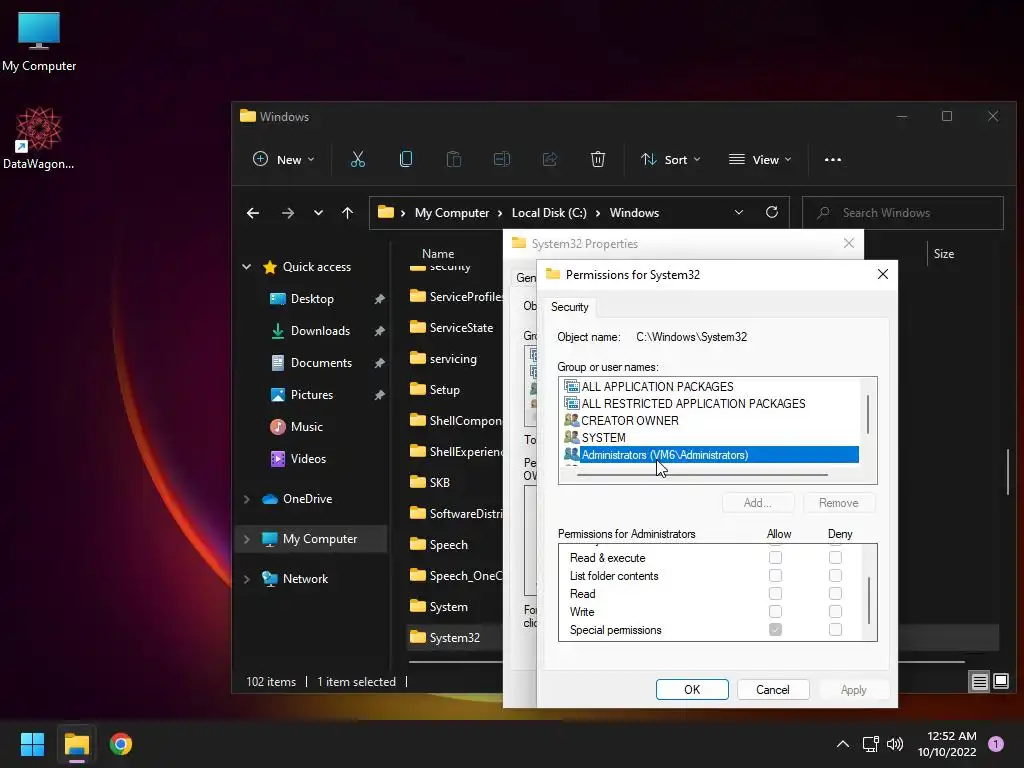This screenshot has height=768, width=1024.
Task: Click the Share icon in Explorer toolbar
Action: pos(550,159)
